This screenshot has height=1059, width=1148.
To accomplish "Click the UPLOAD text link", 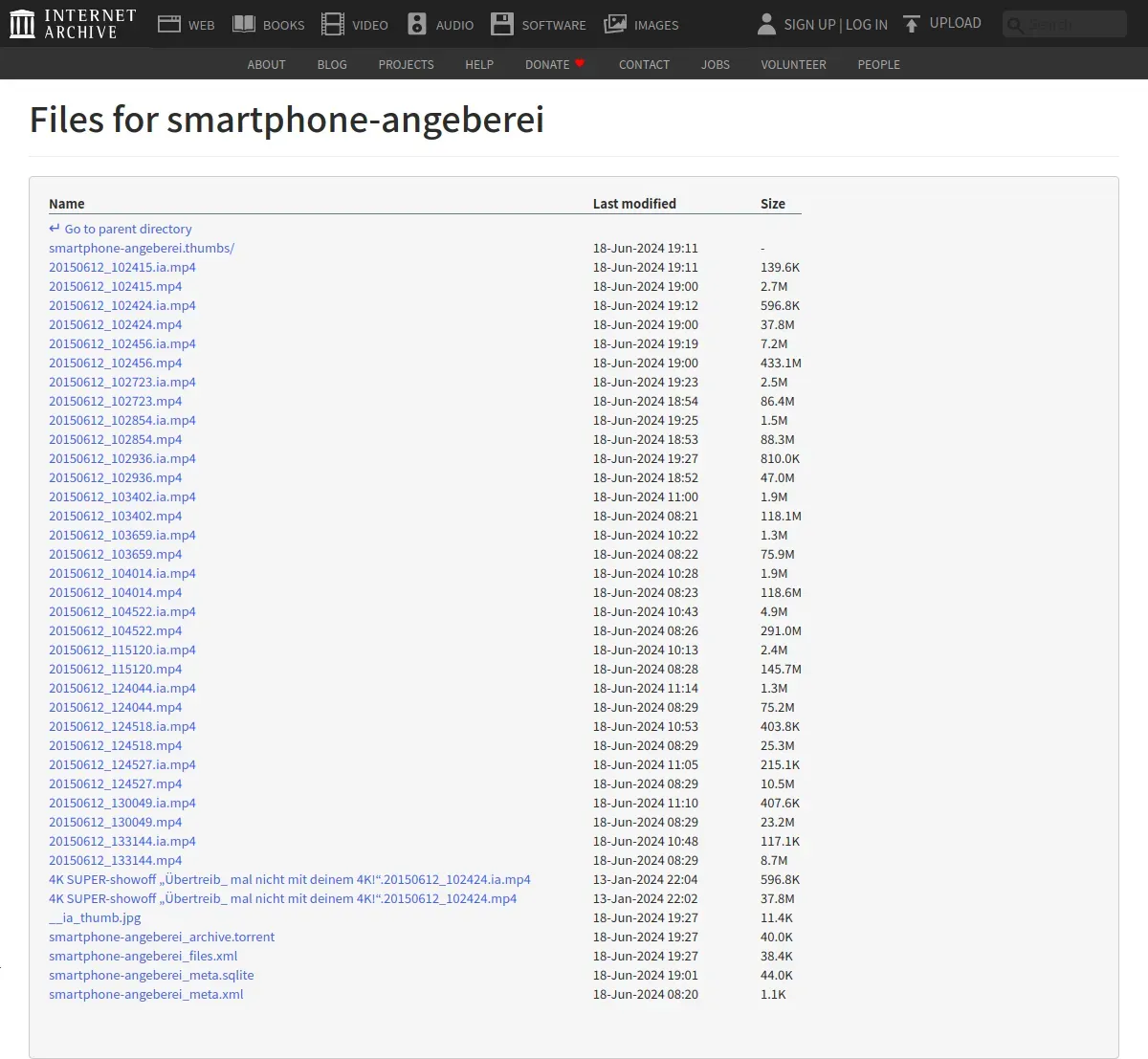I will click(956, 23).
